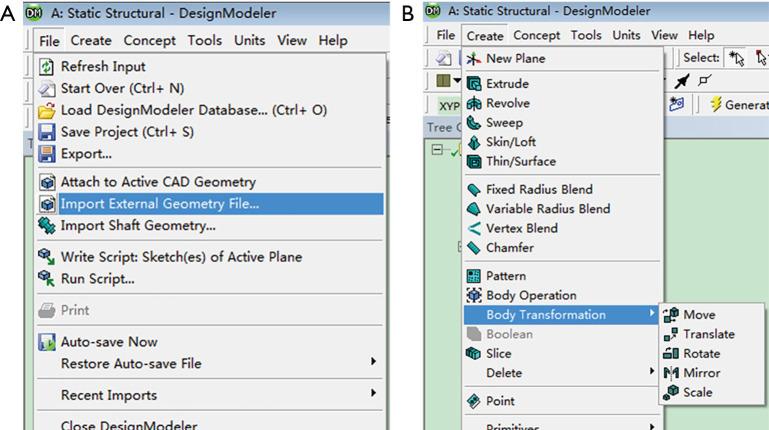Open Units menu in window B

(626, 35)
